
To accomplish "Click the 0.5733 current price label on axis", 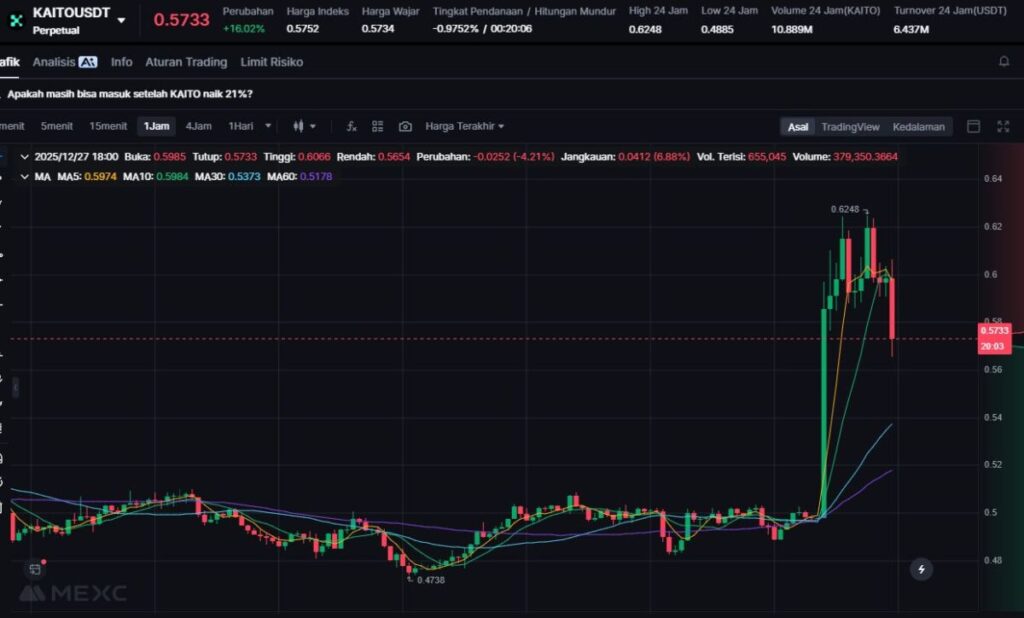I will pos(995,330).
